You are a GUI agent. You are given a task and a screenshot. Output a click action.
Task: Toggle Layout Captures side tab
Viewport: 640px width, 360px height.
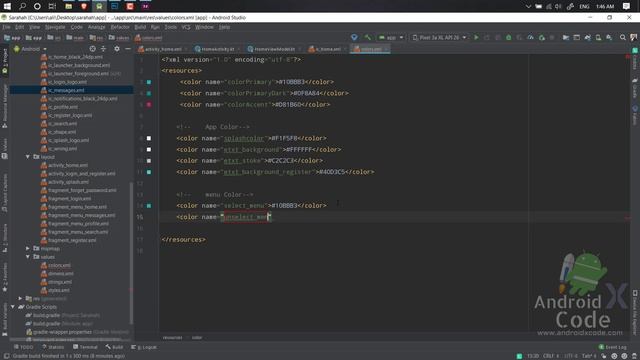click(x=4, y=194)
